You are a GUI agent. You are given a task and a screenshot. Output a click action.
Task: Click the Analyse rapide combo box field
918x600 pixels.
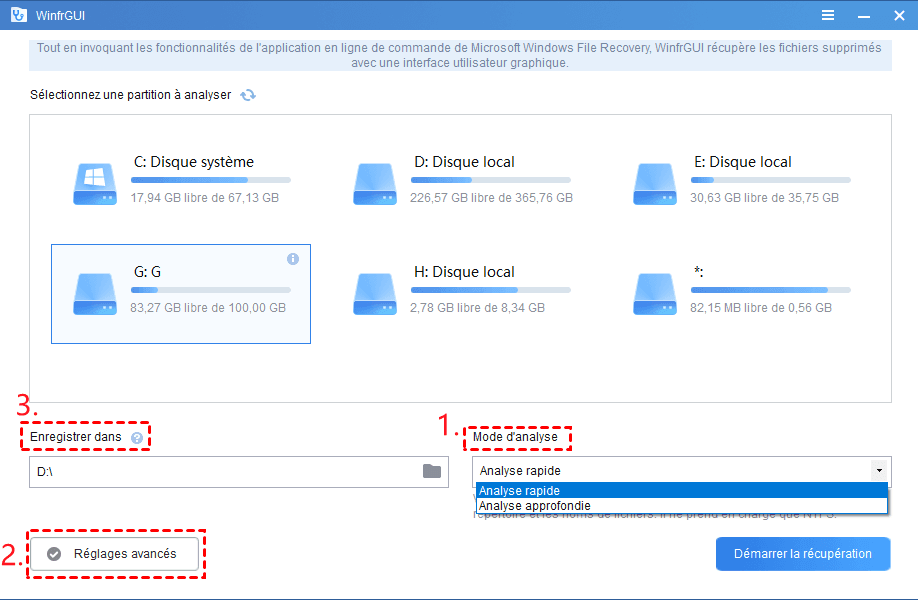click(x=681, y=471)
